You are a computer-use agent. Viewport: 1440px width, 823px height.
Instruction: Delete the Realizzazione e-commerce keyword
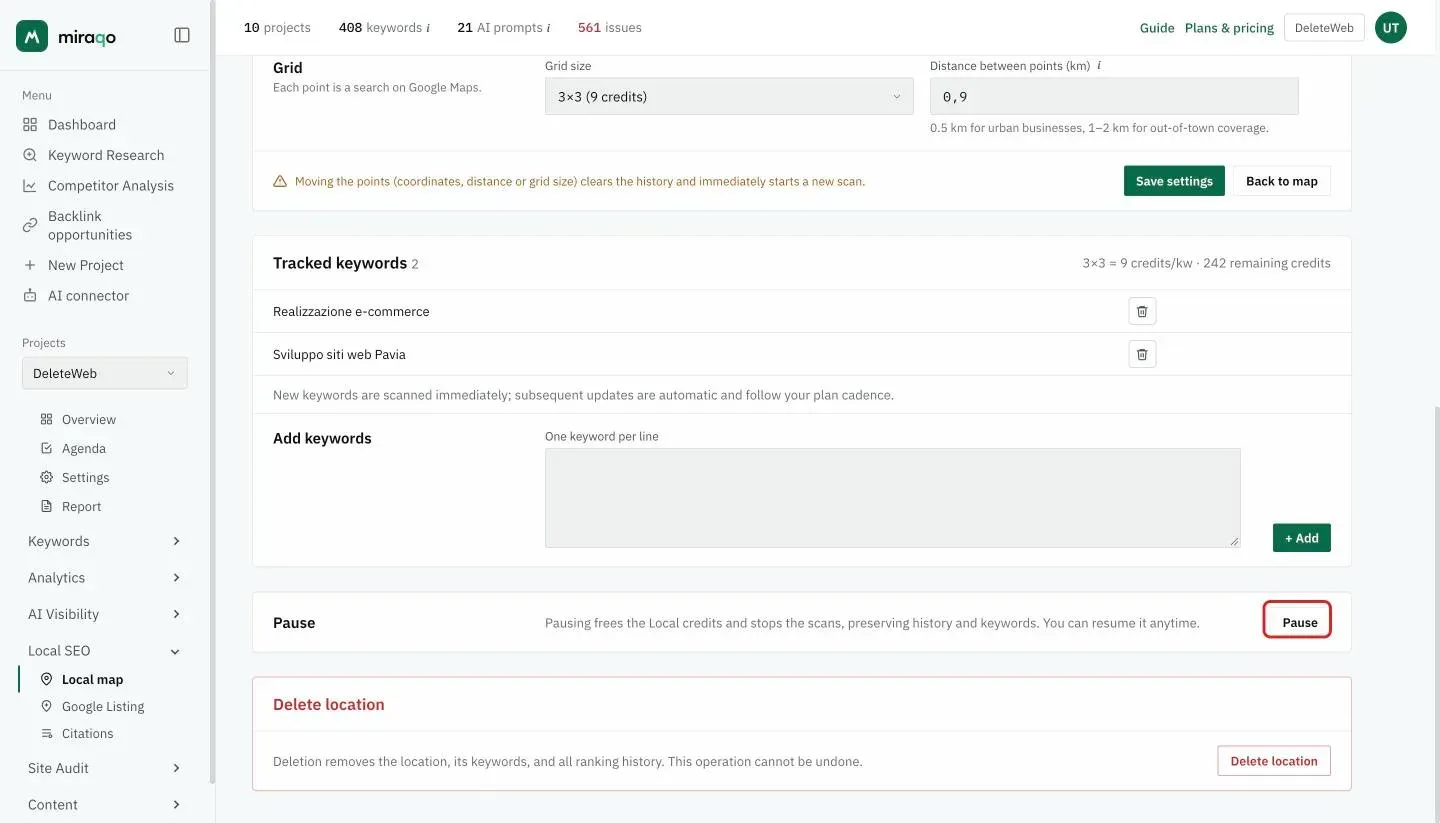point(1142,311)
